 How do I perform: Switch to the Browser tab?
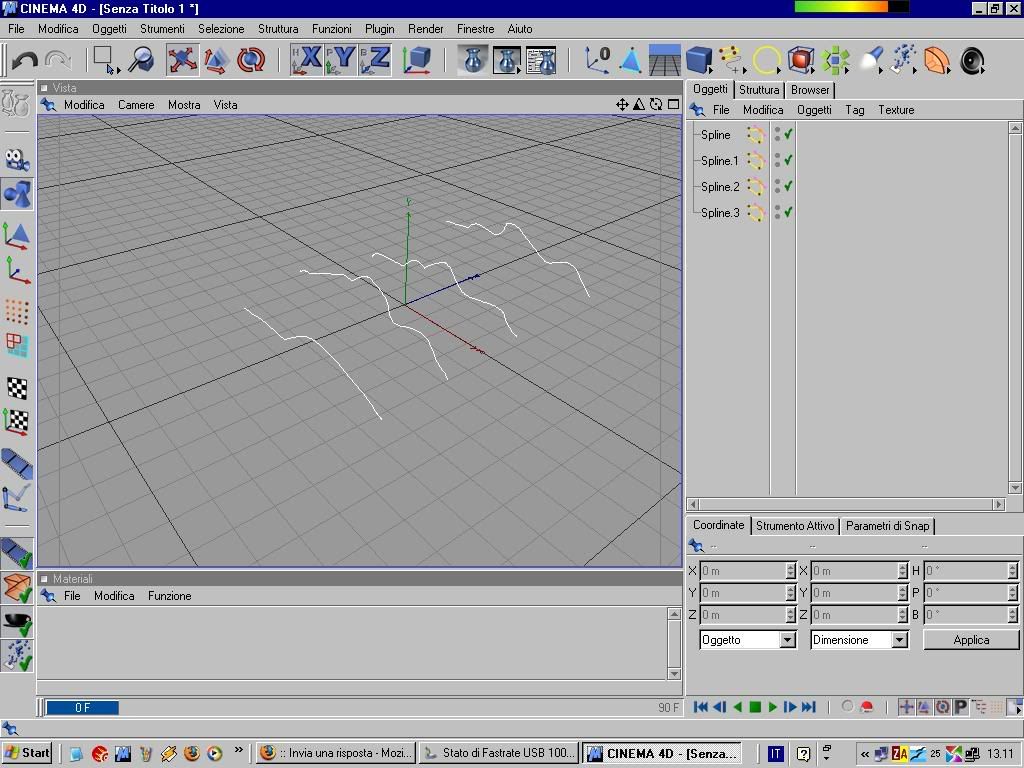810,90
